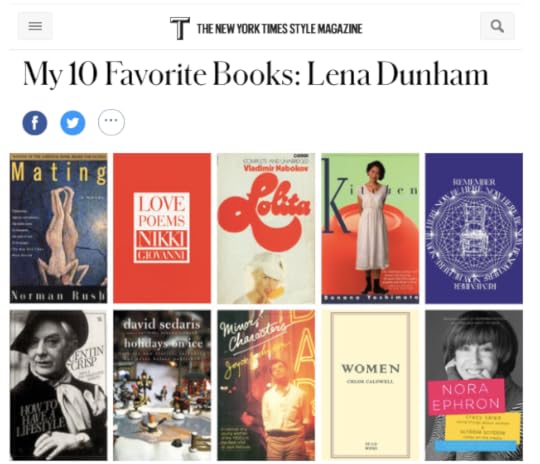Image resolution: width=540 pixels, height=464 pixels.
Task: Select the Nora Ephron book cover
Action: click(474, 385)
